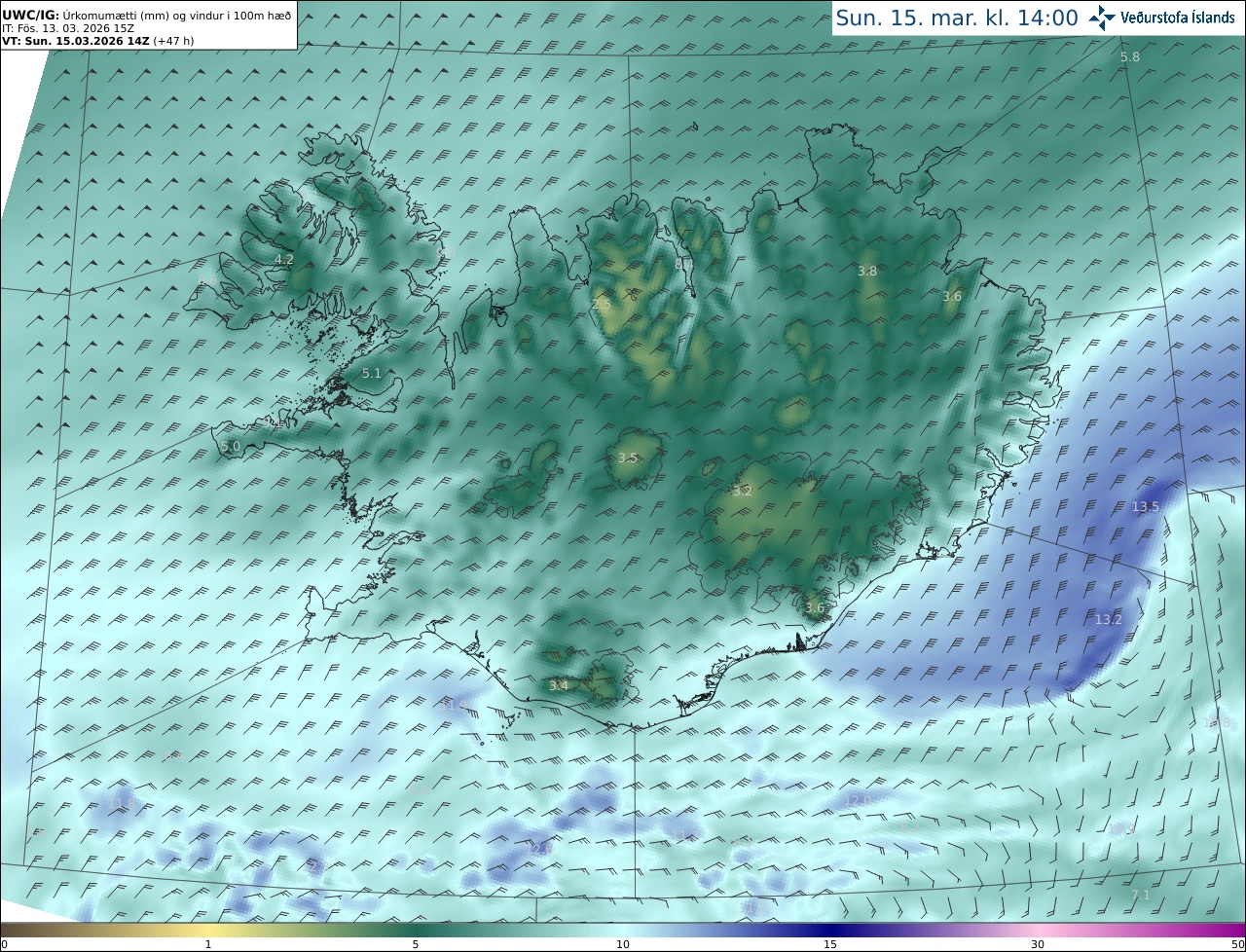Select the 'Sun. 15. mar. kl. 14:00' timestamp

[x=957, y=18]
